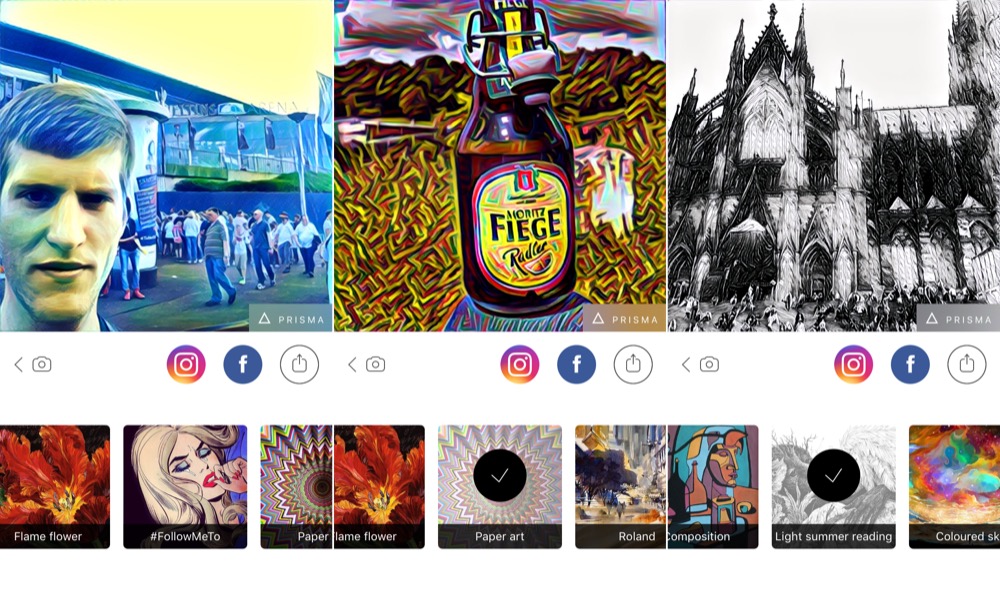The width and height of the screenshot is (1000, 590).
Task: Share cathedral sketch to Instagram
Action: pyautogui.click(x=853, y=364)
